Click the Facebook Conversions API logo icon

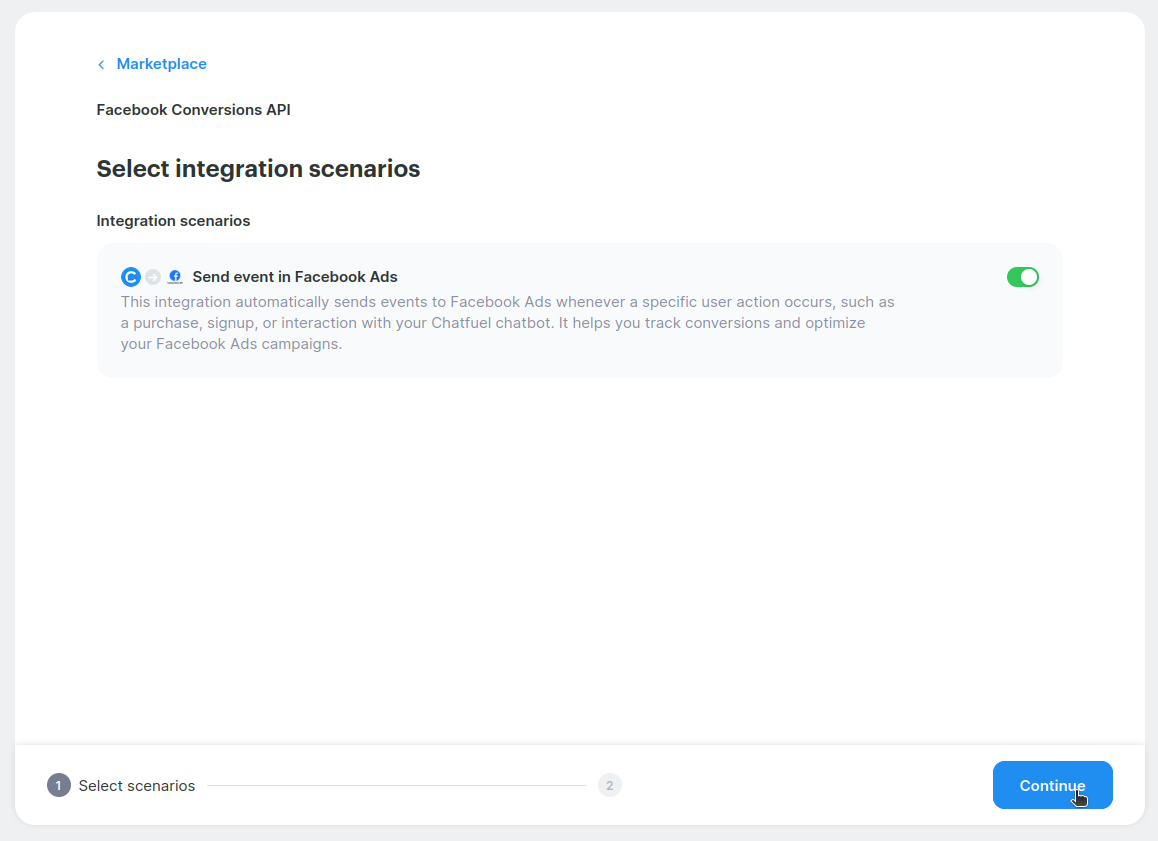click(x=175, y=277)
